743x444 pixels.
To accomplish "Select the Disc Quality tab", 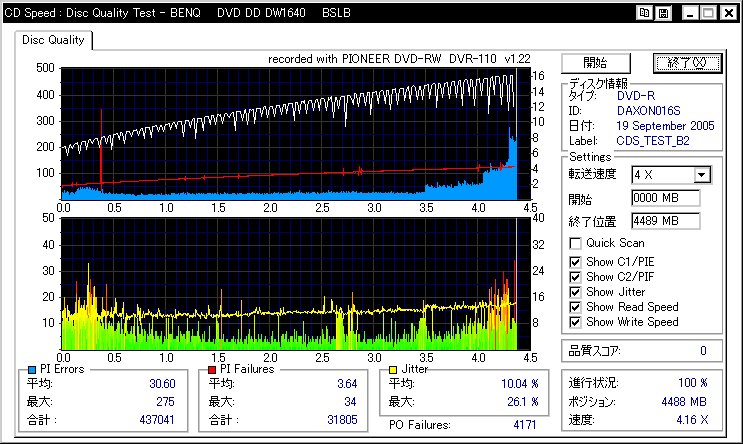I will 55,41.
